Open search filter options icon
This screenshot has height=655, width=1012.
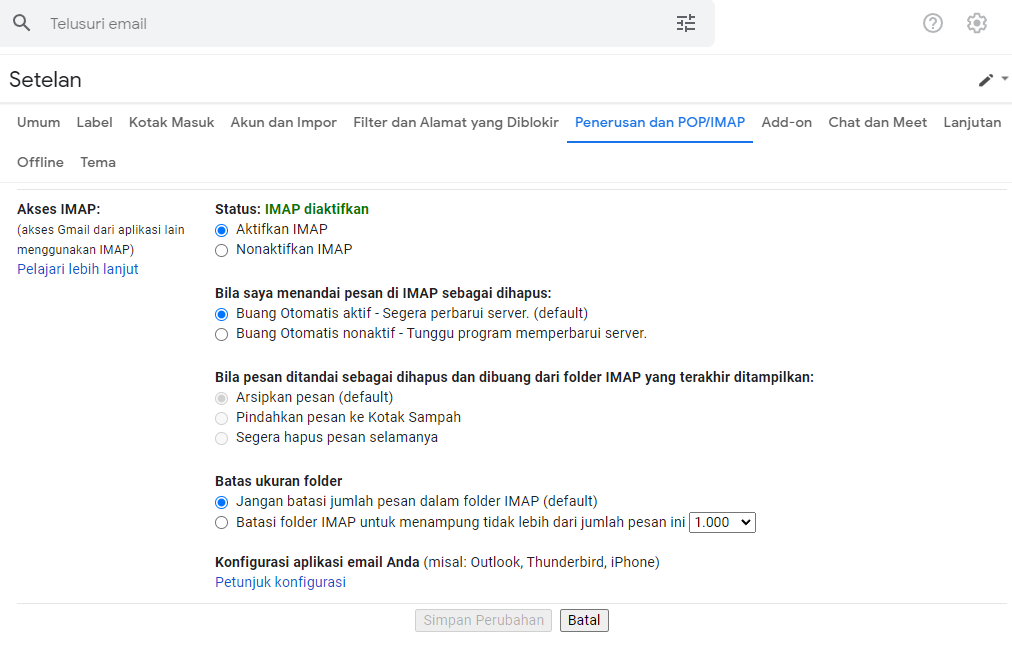coord(686,23)
